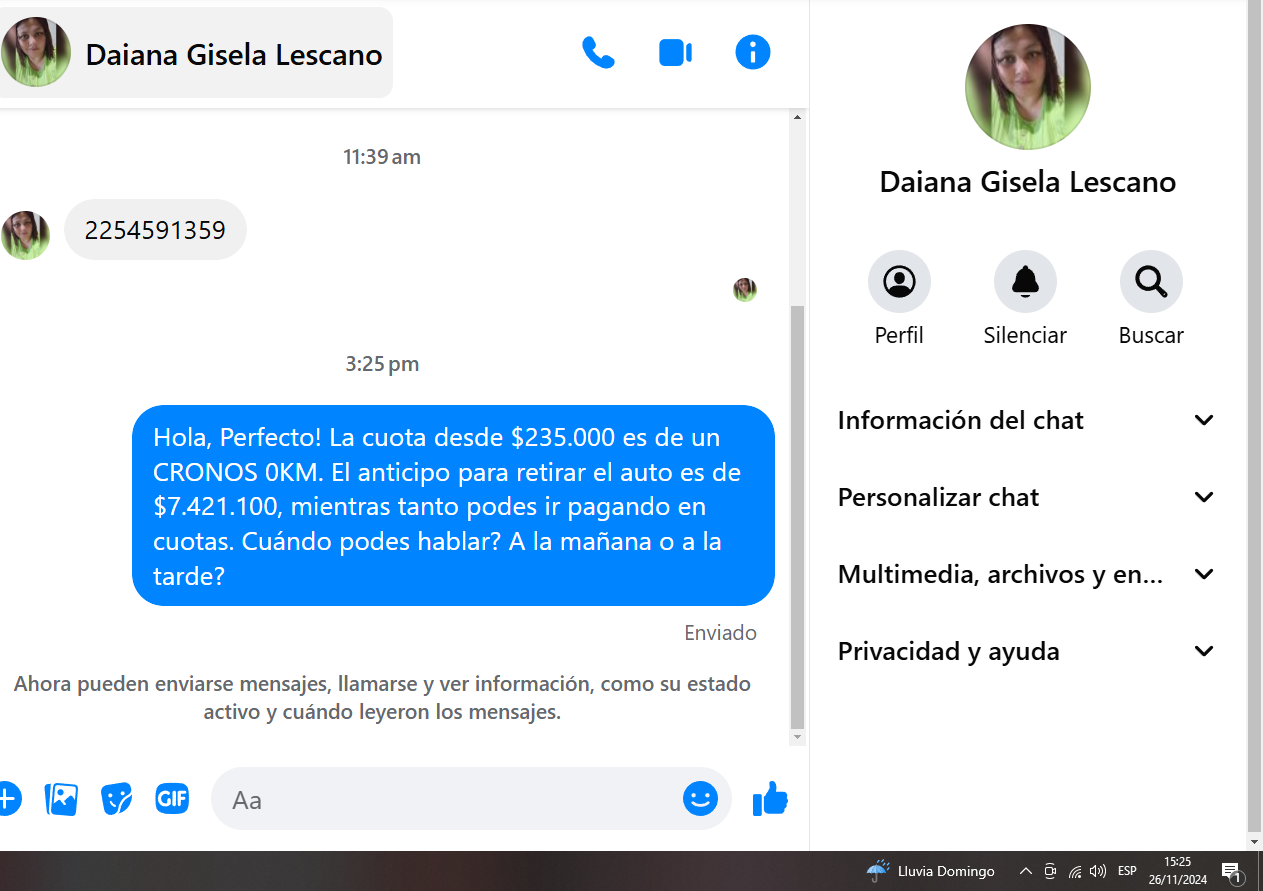The width and height of the screenshot is (1263, 891).
Task: Click Daiana Gisela Lescano name in side panel
Action: pyautogui.click(x=1027, y=182)
